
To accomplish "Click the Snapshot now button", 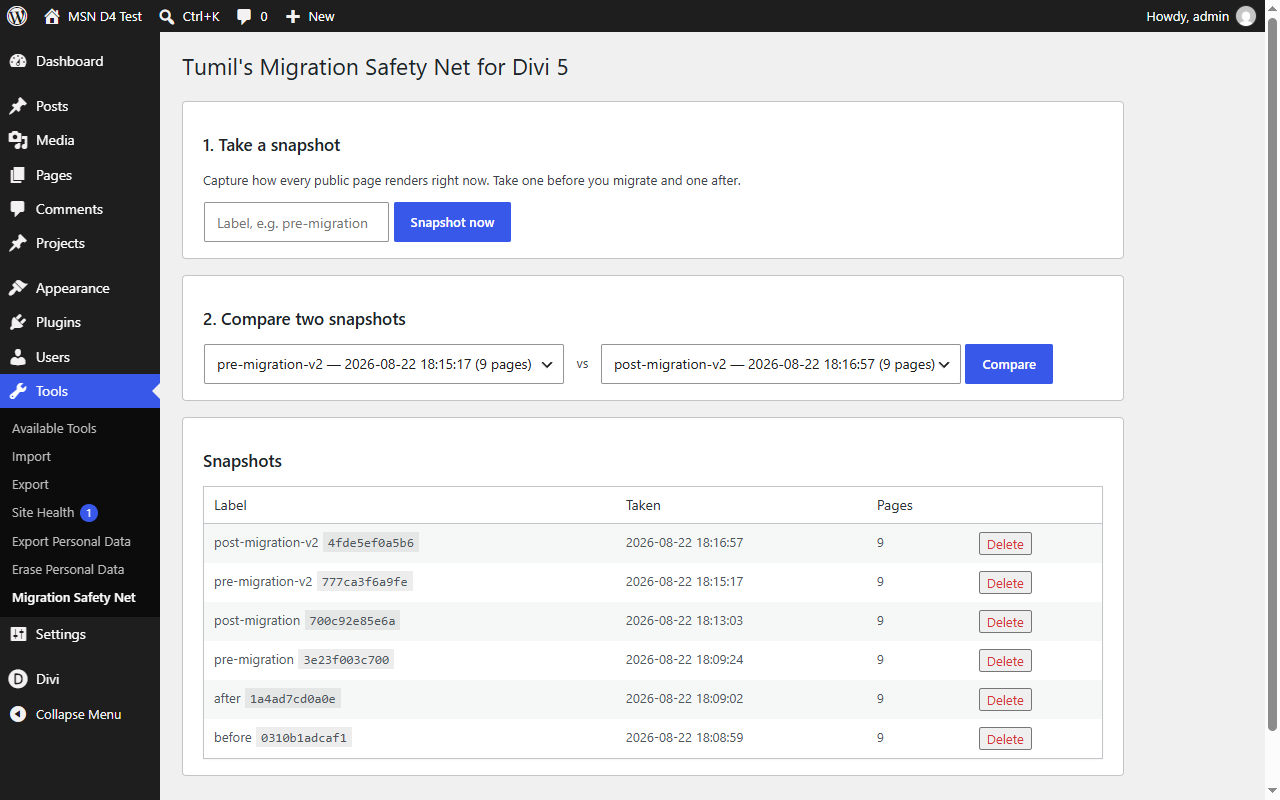I will tap(452, 222).
